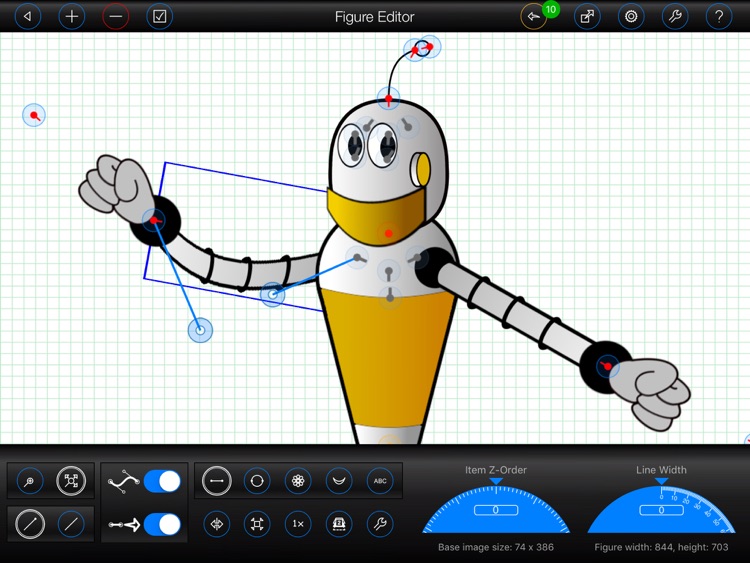Click the 'Figure width: 844, height: 703' text
This screenshot has width=750, height=563.
point(661,547)
